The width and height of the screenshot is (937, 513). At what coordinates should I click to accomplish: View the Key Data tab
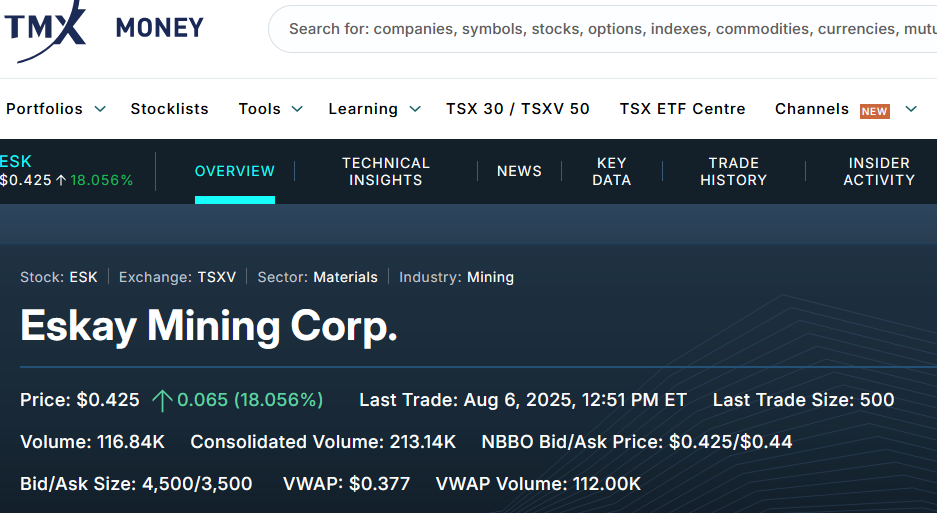(611, 171)
